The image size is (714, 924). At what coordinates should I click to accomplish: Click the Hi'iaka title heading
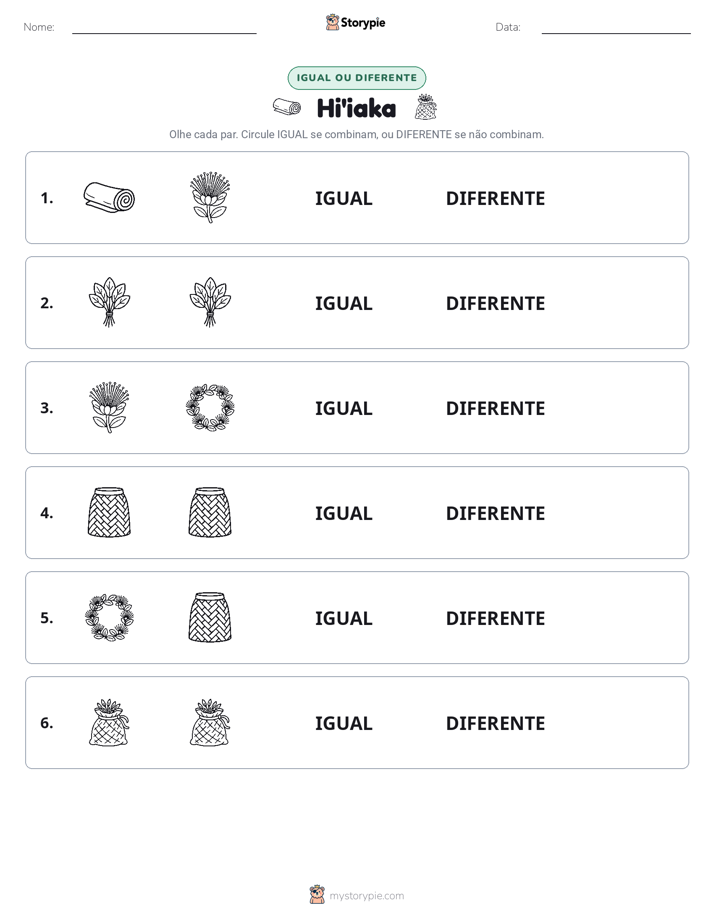pos(356,108)
